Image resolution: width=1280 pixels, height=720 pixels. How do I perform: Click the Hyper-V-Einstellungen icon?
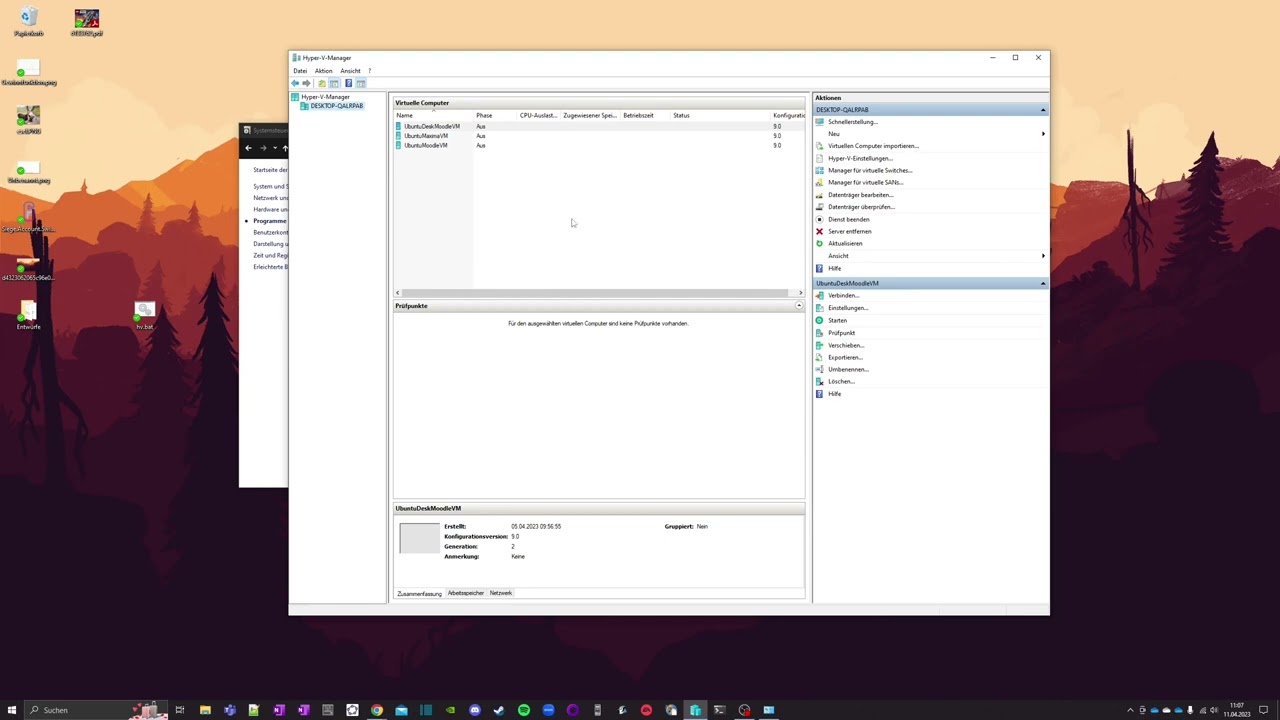(820, 158)
